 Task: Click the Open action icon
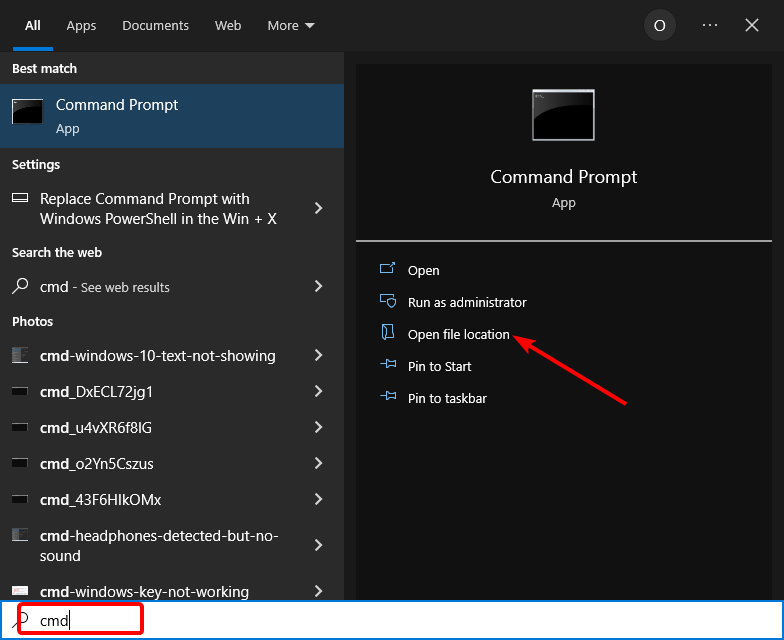coord(388,268)
